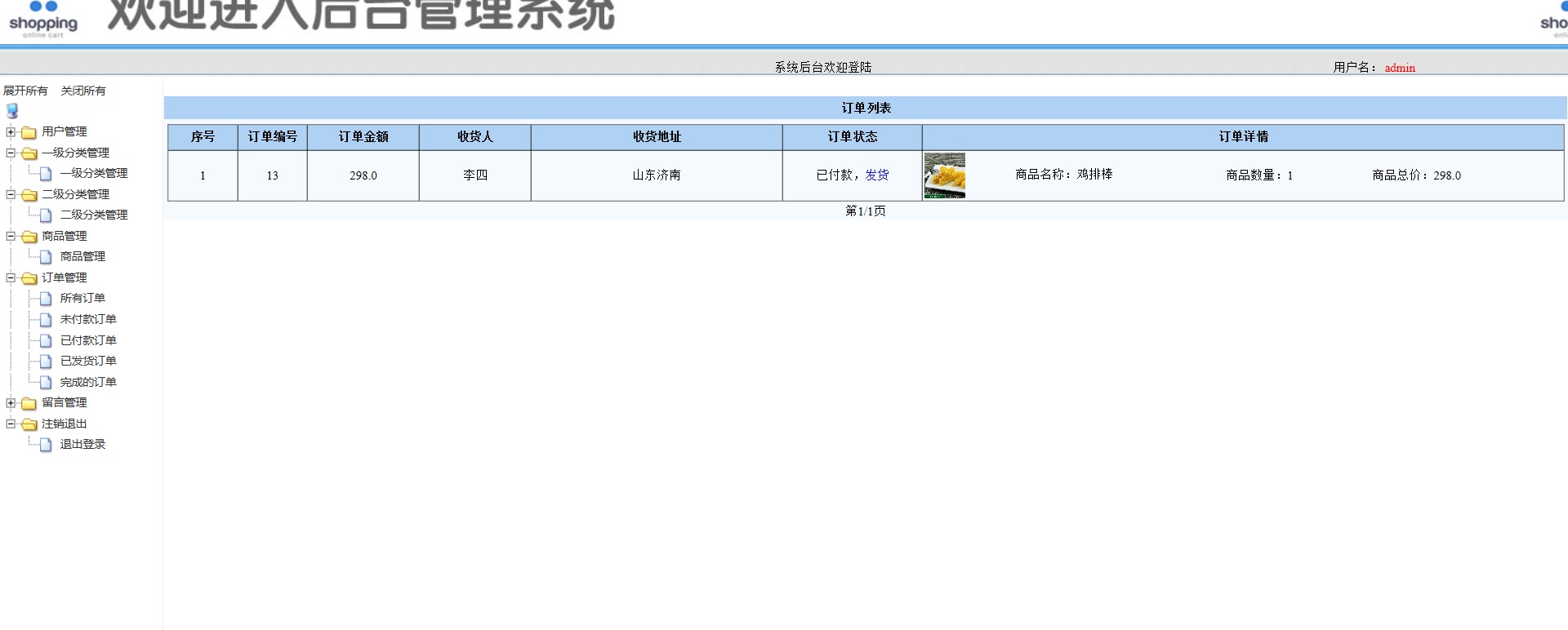Click page icon beside 已付款订单
This screenshot has width=1568, height=630.
[46, 340]
